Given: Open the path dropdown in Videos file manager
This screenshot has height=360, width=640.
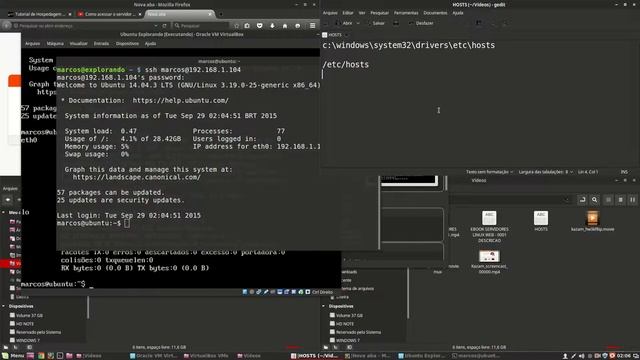Looking at the screenshot, I should [566, 200].
